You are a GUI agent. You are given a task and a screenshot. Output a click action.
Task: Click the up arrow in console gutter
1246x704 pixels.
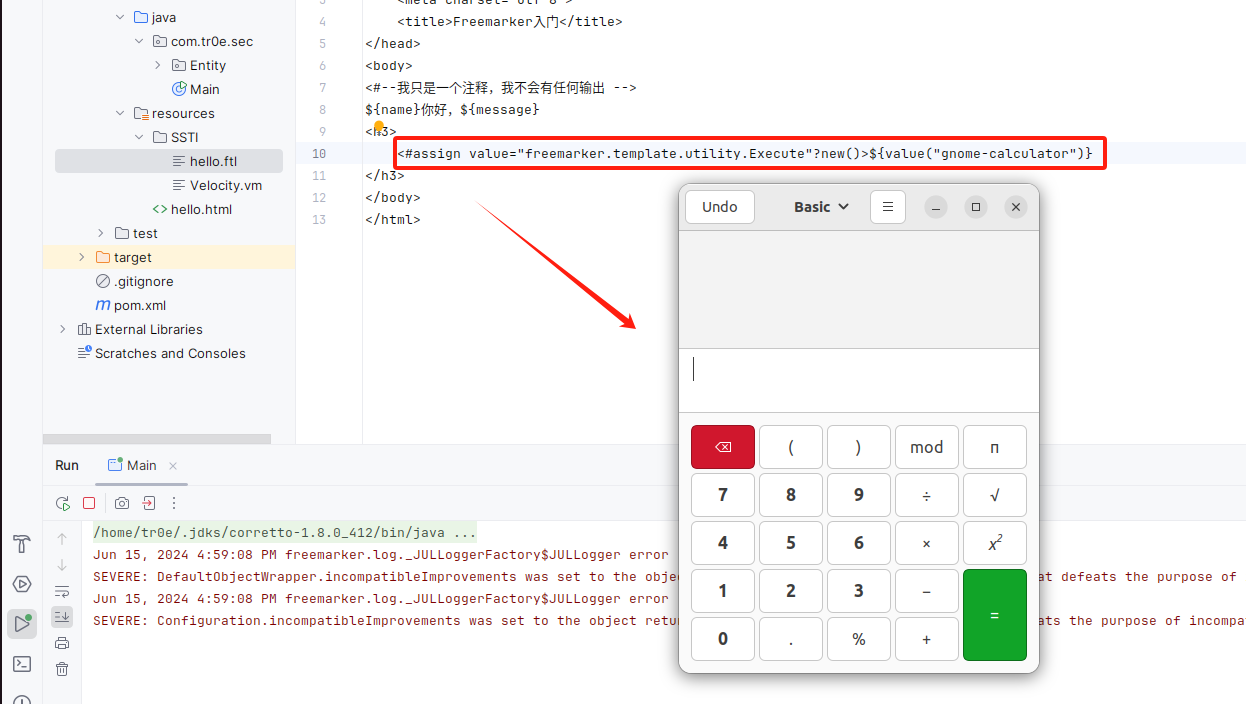(x=62, y=539)
